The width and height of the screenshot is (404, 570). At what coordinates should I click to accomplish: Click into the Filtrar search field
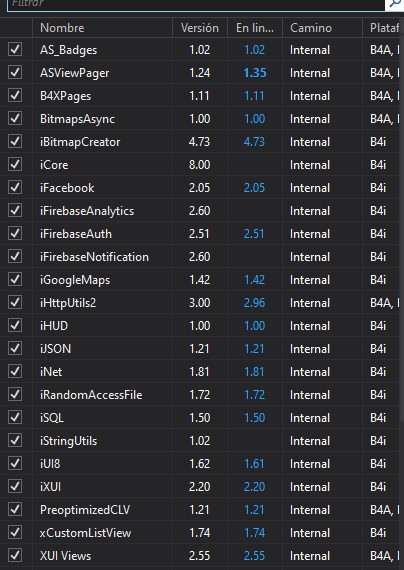pos(196,5)
